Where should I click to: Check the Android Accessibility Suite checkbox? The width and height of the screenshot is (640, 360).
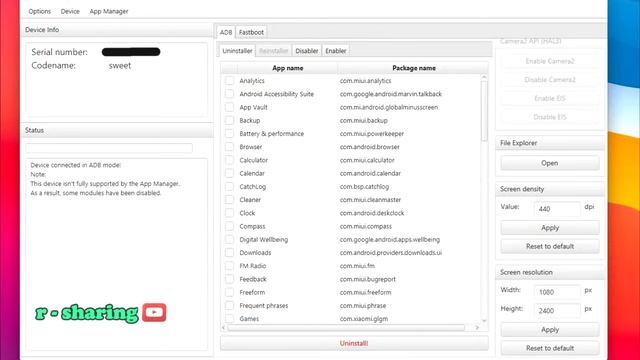coord(229,94)
